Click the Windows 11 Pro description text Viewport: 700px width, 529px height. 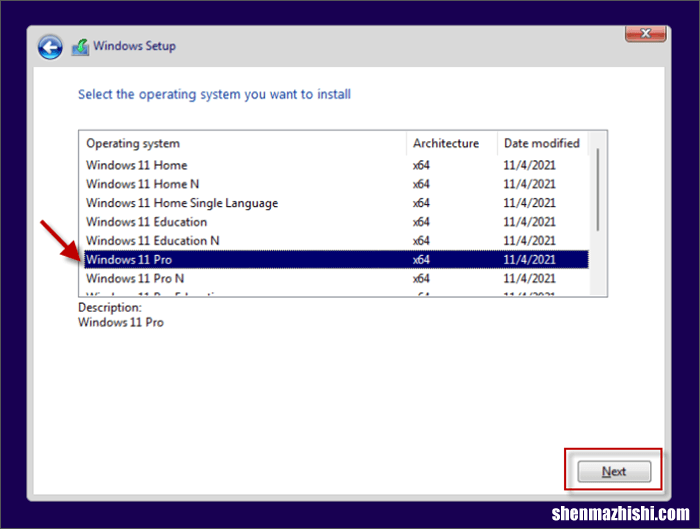[121, 322]
